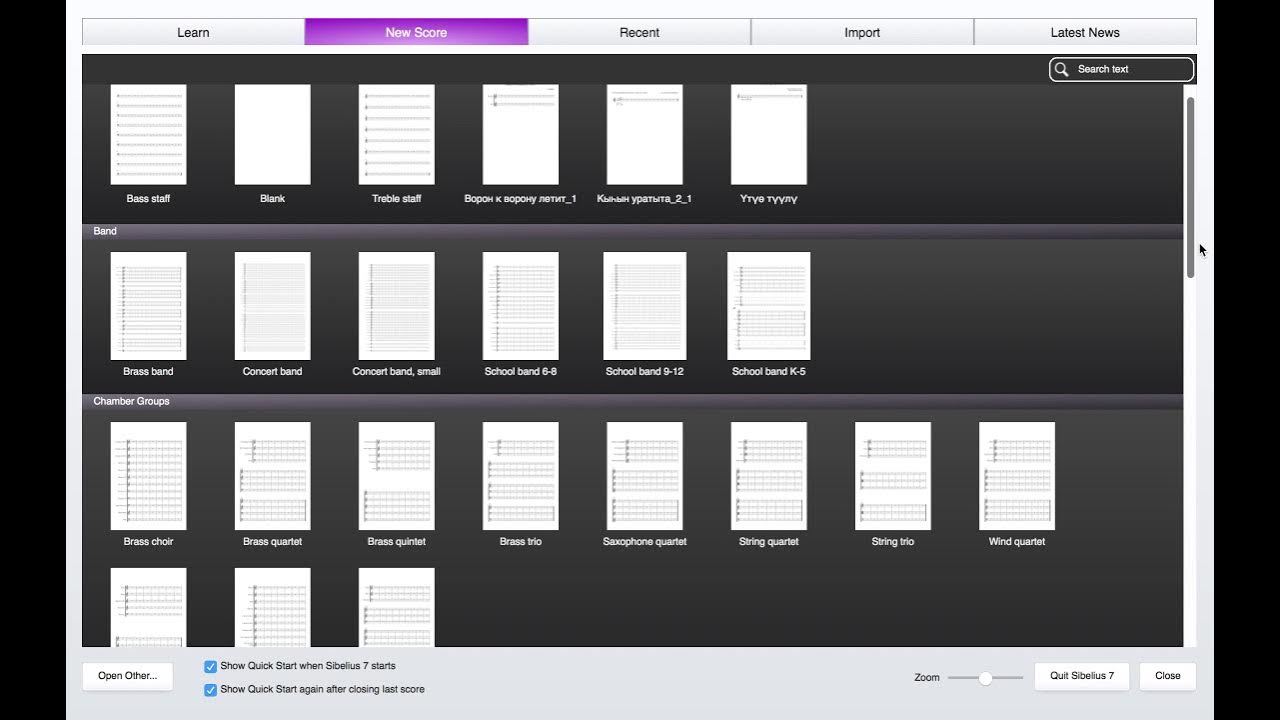
Task: Select the Үтүө түүлү template
Action: pos(768,135)
